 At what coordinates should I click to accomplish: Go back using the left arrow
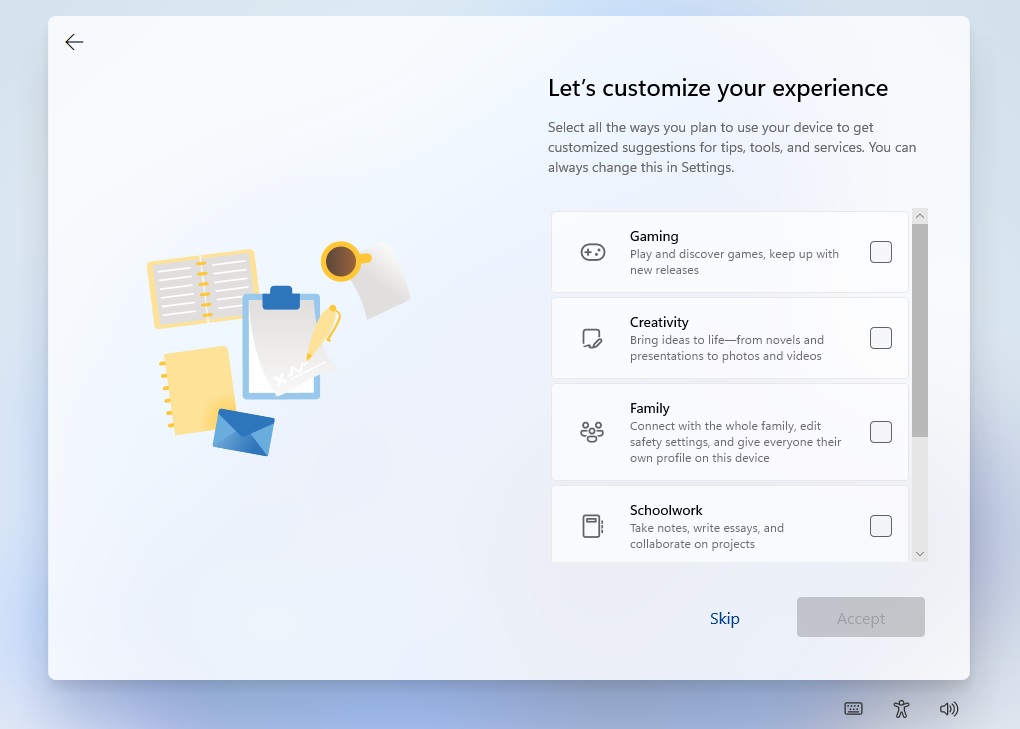[74, 42]
